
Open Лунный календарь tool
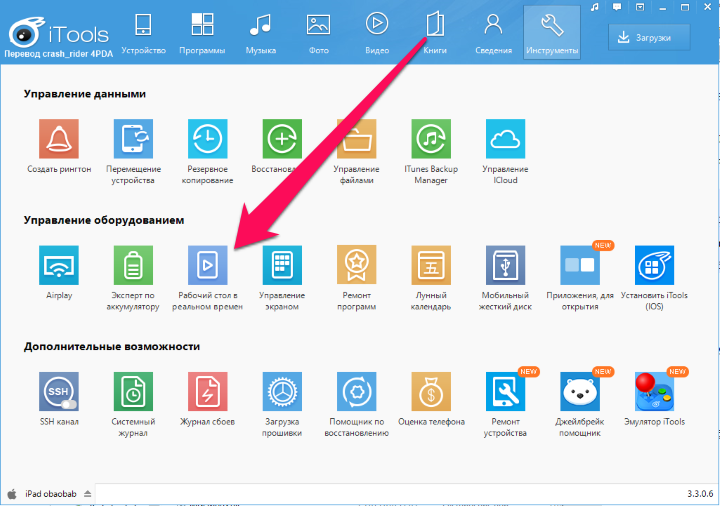(x=431, y=265)
